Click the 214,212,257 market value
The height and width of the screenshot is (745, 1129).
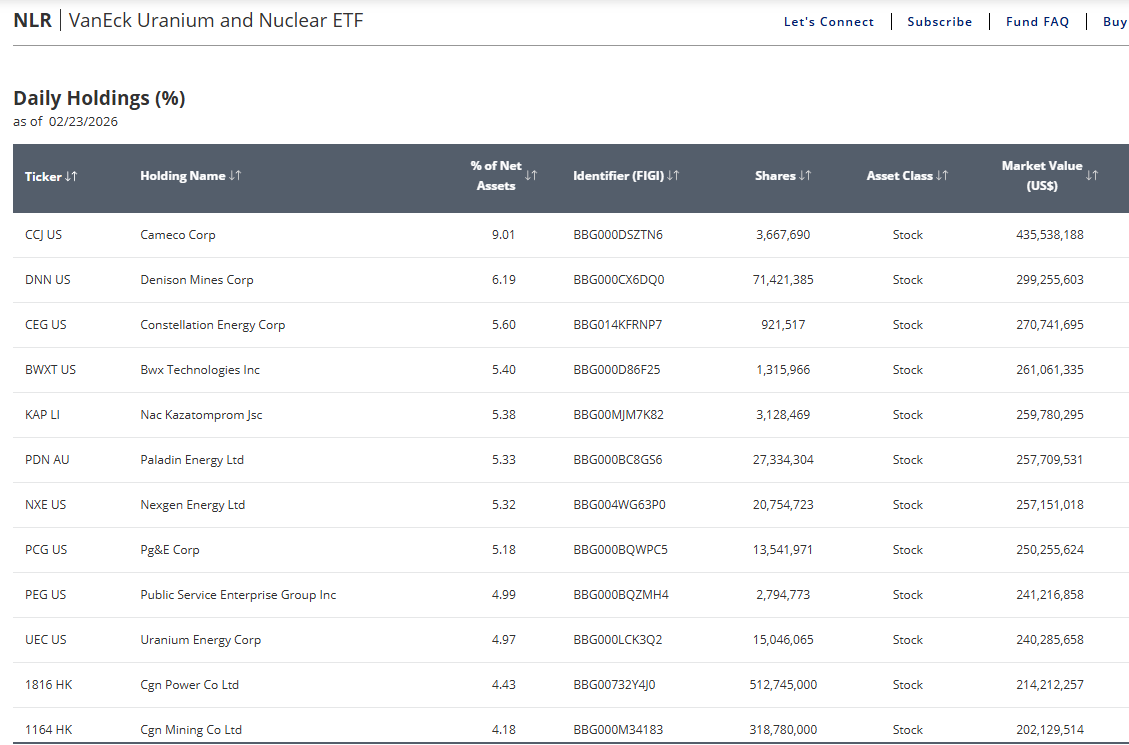click(x=1050, y=685)
